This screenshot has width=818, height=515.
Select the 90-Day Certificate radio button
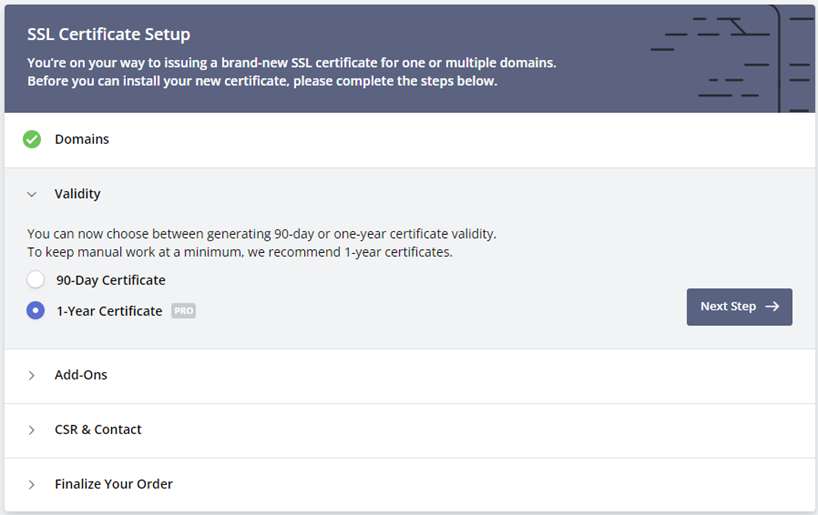[36, 280]
